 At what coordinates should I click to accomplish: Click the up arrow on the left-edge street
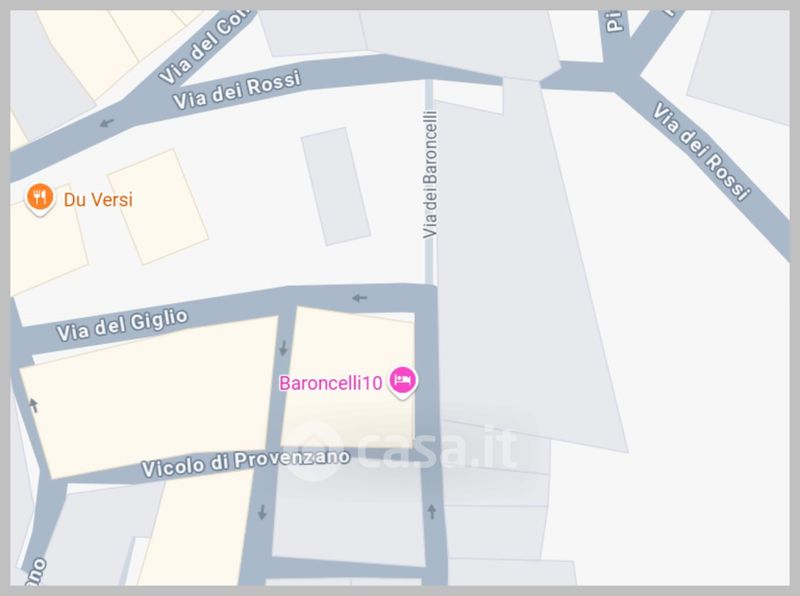[34, 405]
